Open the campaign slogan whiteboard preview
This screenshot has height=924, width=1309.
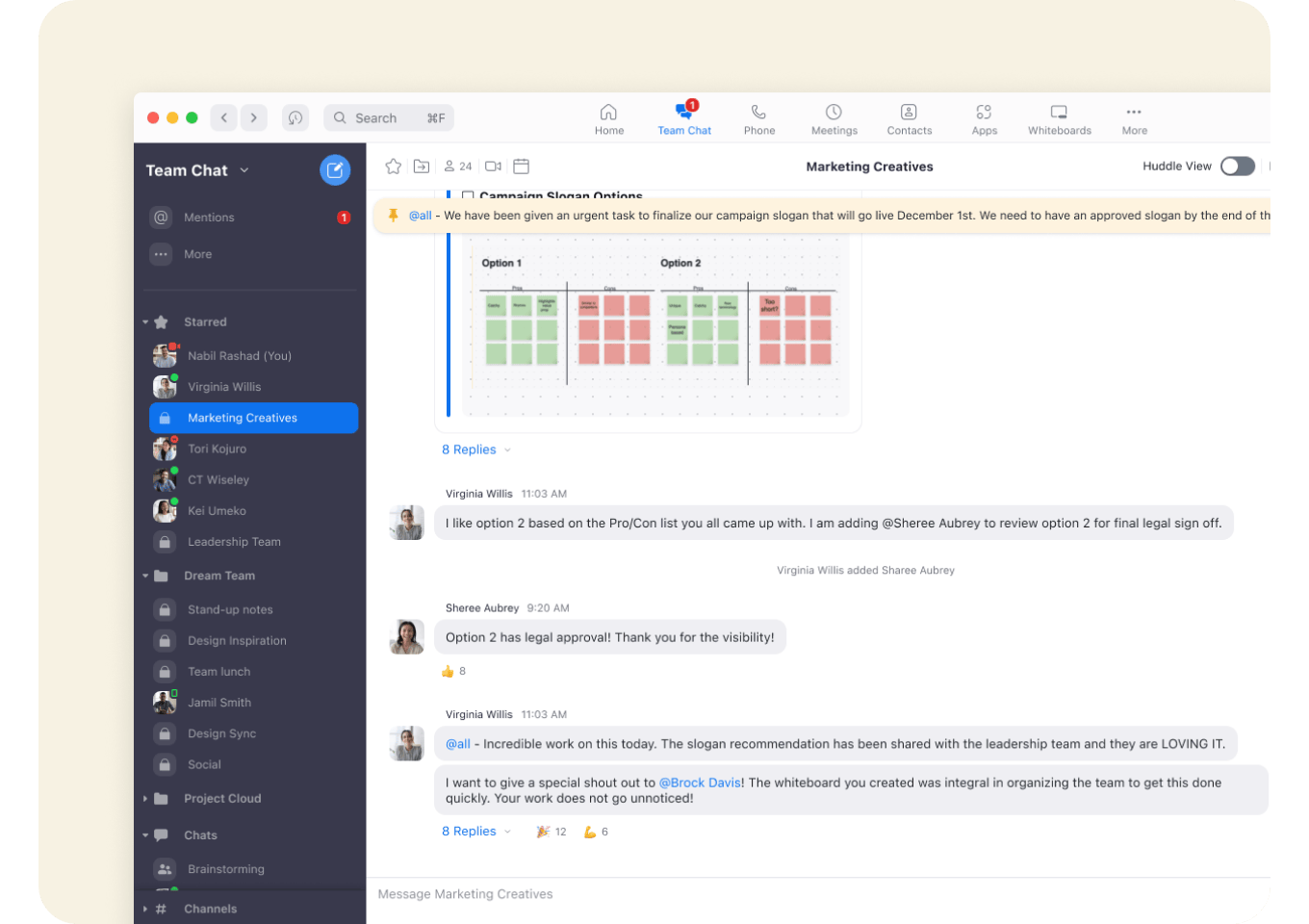[654, 325]
